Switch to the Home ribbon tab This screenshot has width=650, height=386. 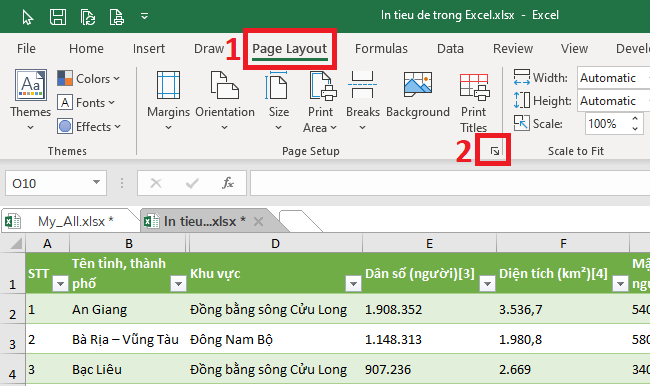coord(86,49)
